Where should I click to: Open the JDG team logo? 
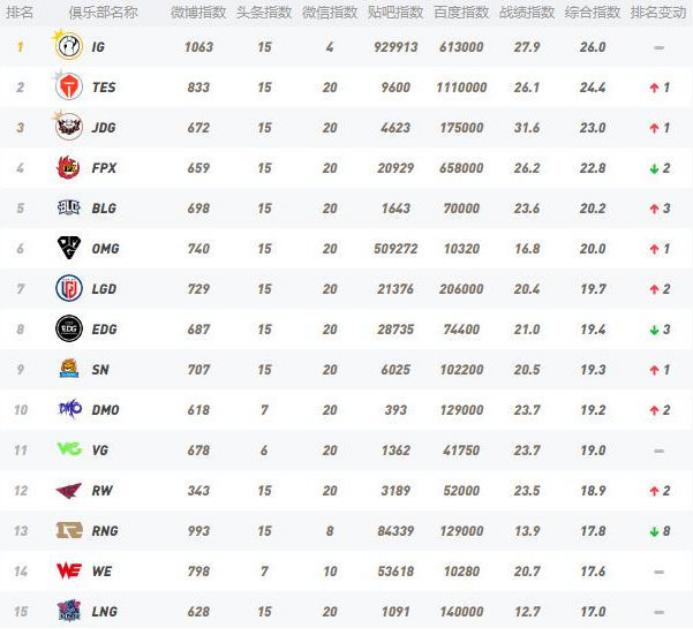pos(69,127)
